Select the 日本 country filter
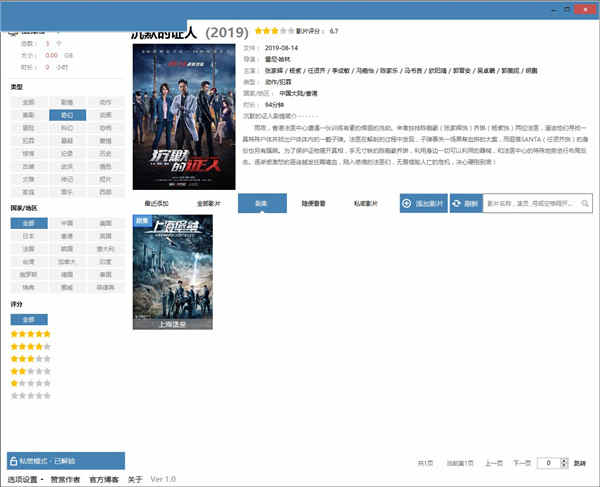Image resolution: width=600 pixels, height=487 pixels. [29, 236]
